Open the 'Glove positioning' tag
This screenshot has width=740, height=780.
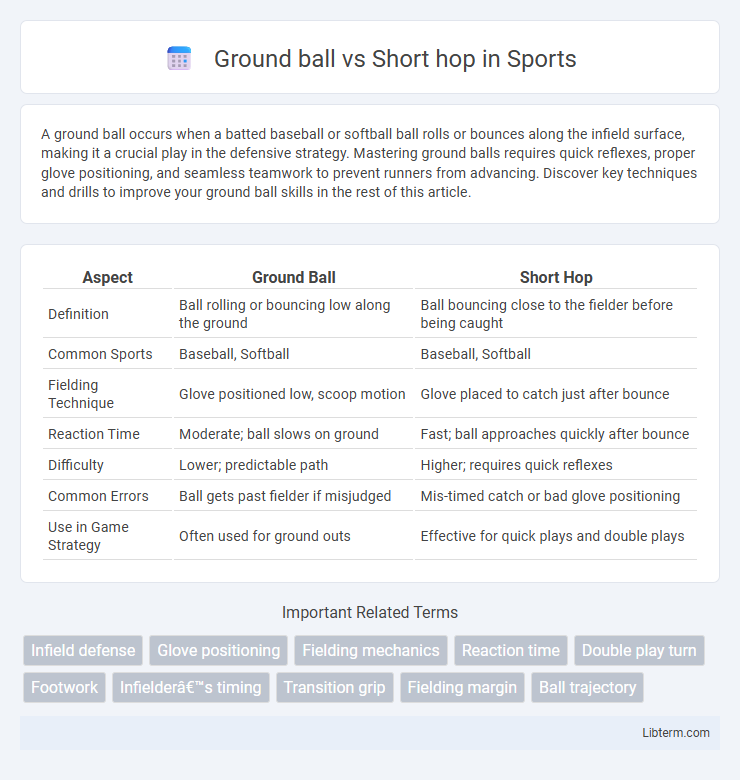pos(219,650)
